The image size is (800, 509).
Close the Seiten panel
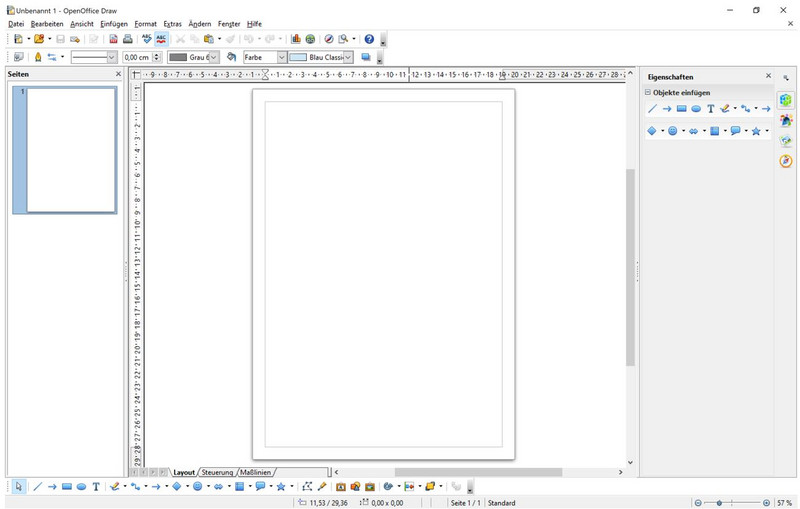[x=118, y=74]
